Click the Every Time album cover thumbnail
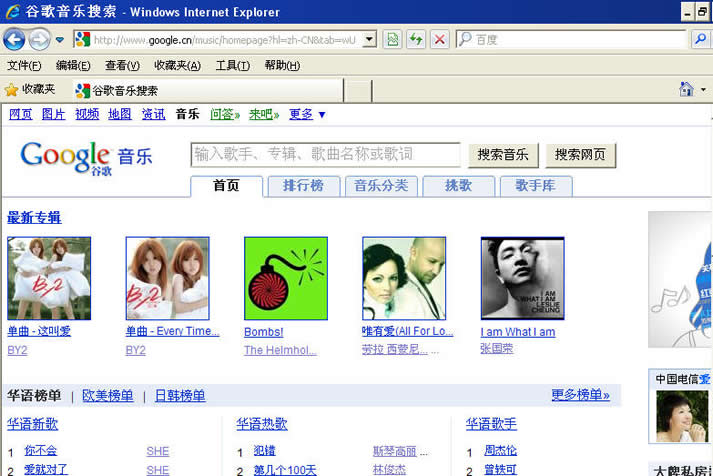The image size is (713, 476). click(x=167, y=278)
